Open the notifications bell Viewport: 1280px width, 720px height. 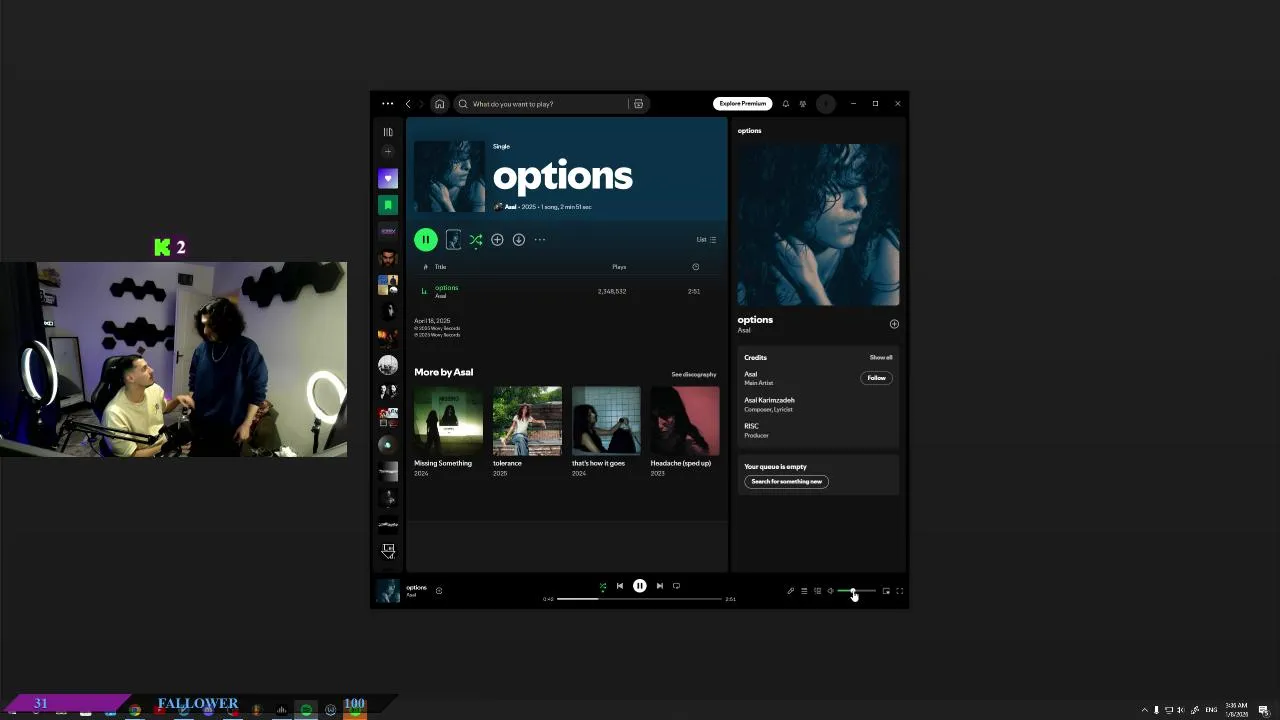click(x=786, y=104)
